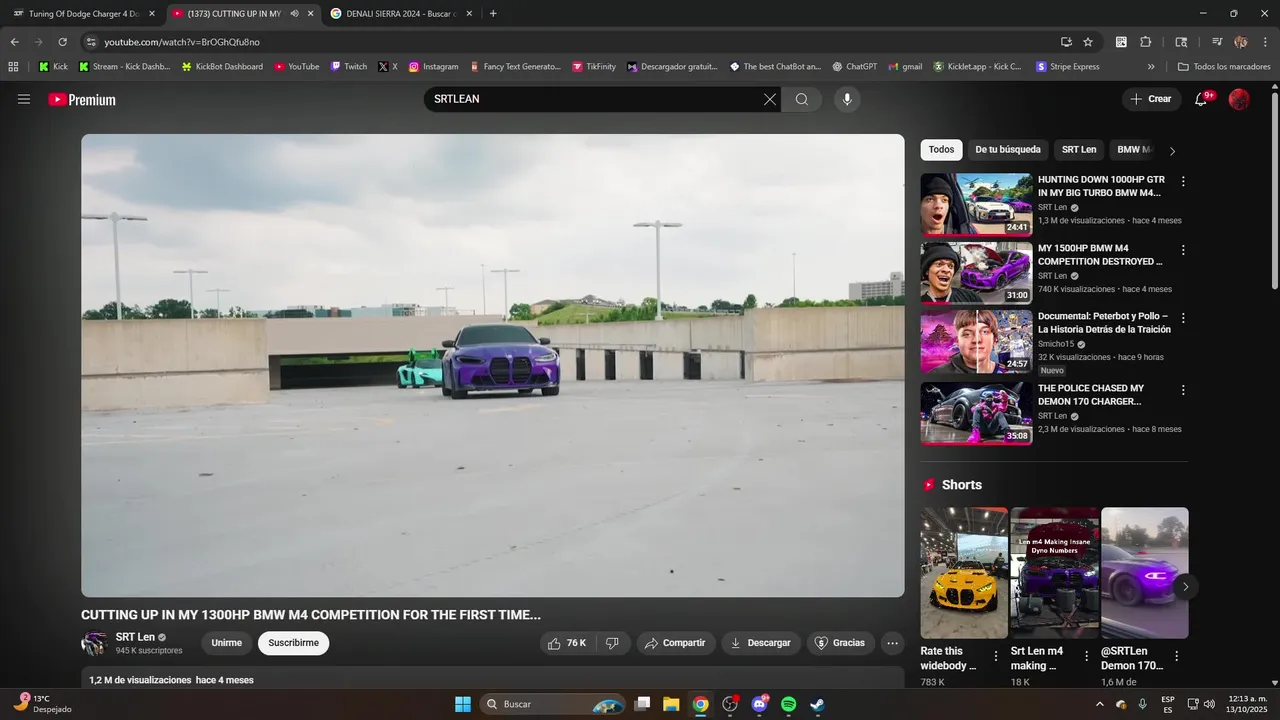Click the Windows taskbar Buscar box
Screen dimensions: 1280x720
553,704
